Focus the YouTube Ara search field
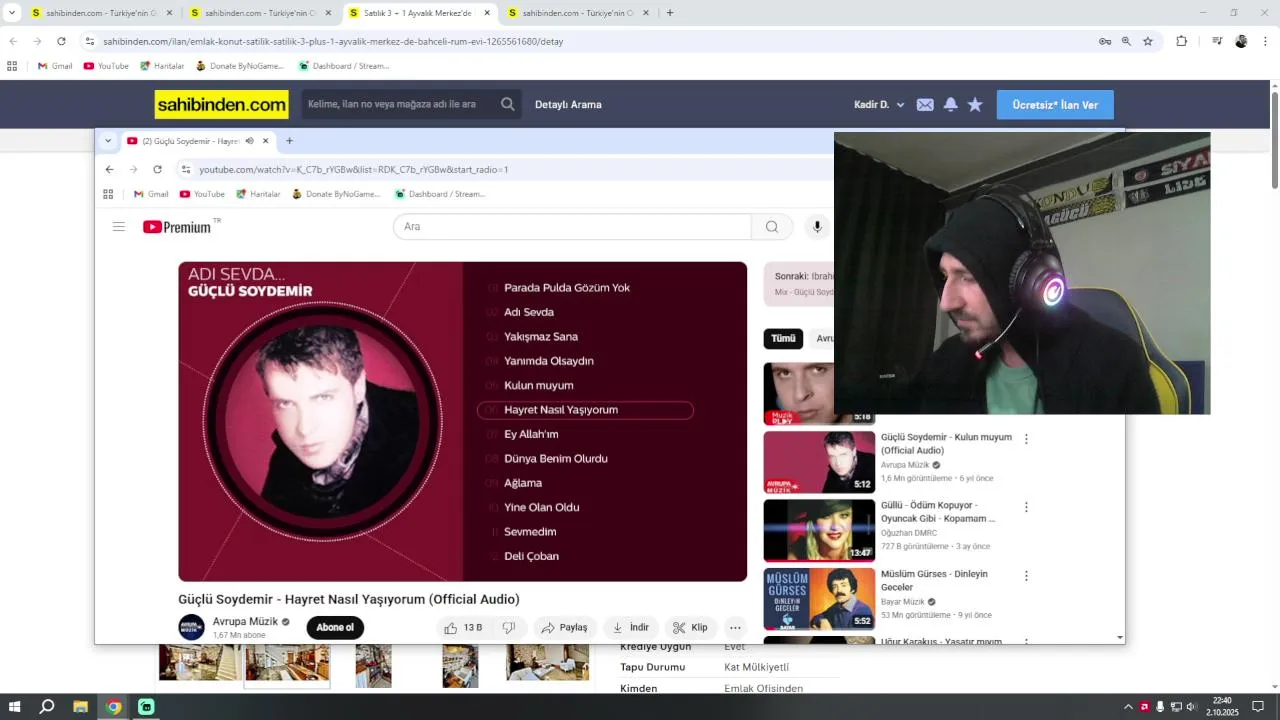Screen dimensions: 1280x720 (572, 227)
